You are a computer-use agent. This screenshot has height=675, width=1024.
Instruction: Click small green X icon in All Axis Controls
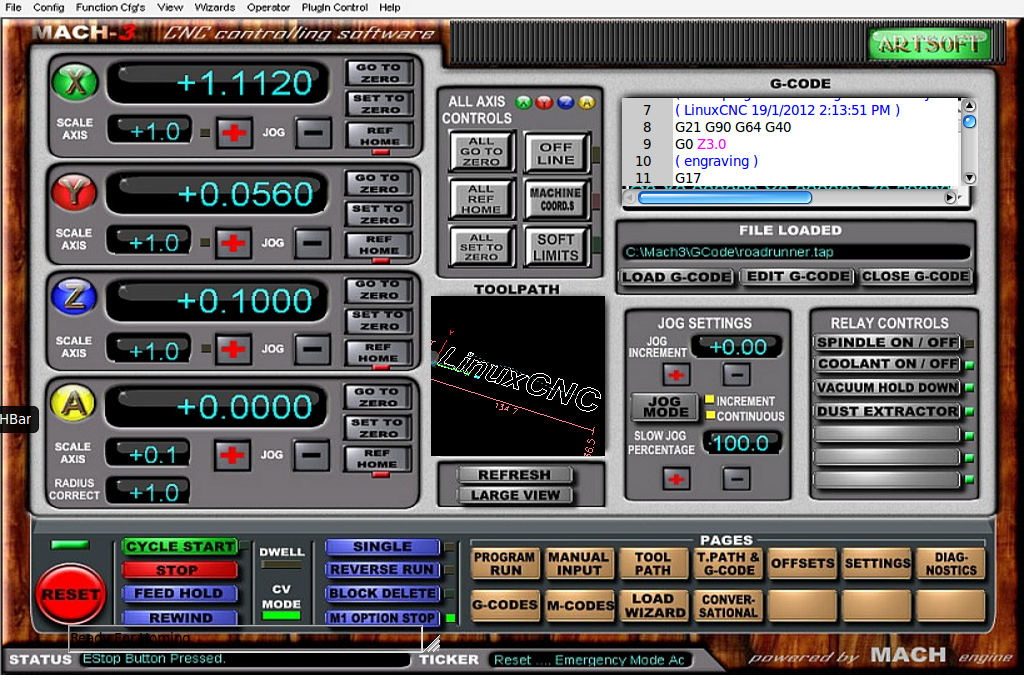(524, 102)
